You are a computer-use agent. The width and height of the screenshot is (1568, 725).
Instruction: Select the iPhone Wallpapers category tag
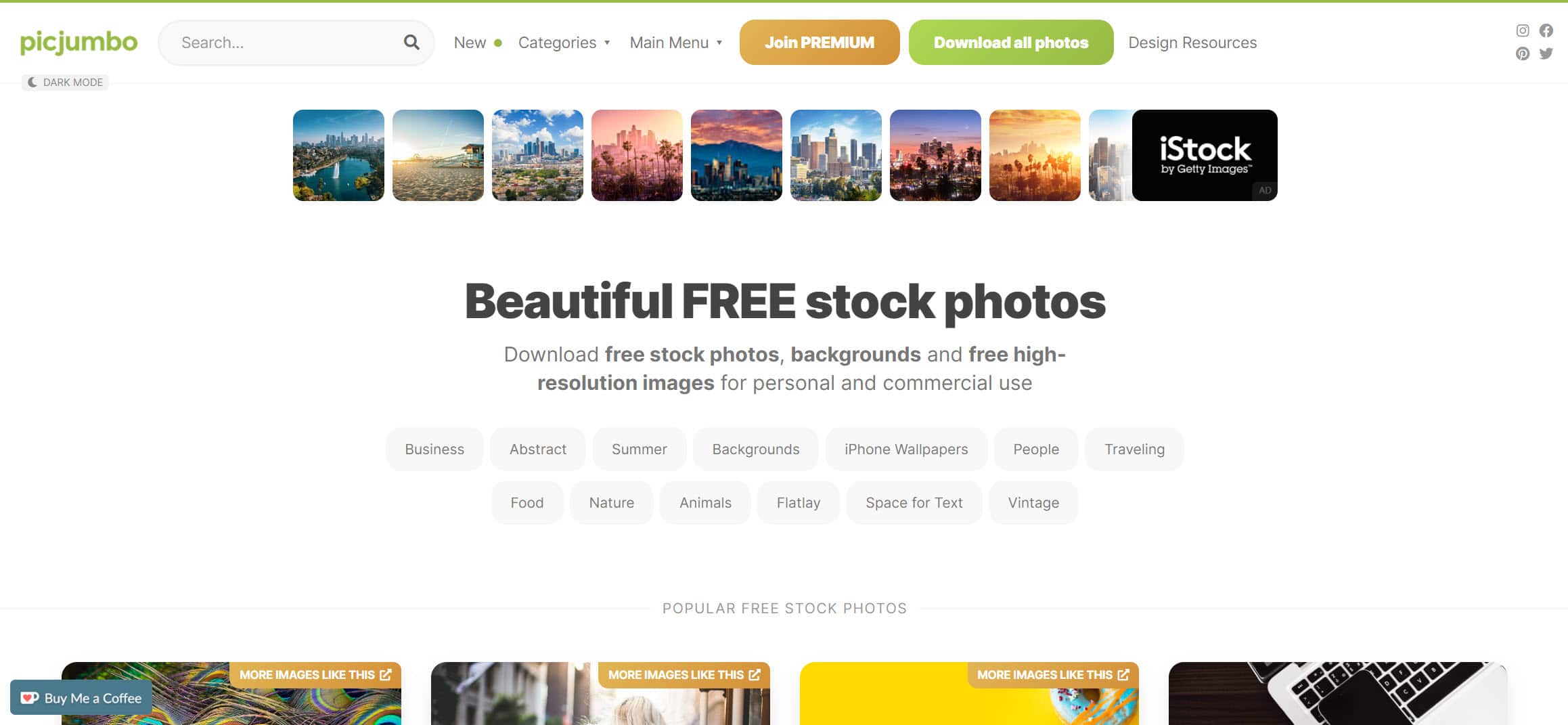[x=906, y=449]
